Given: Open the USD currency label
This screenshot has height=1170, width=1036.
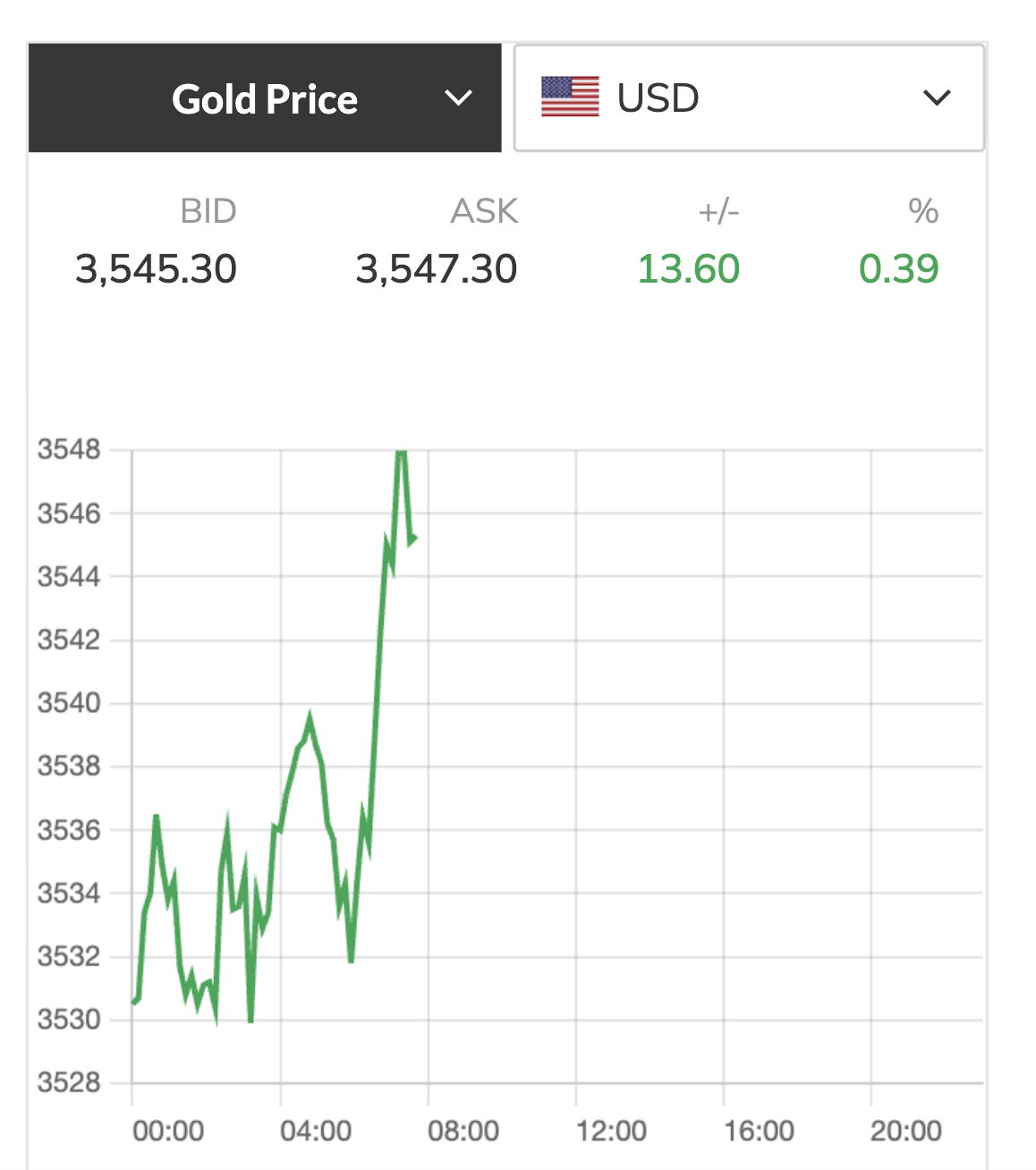Looking at the screenshot, I should 658,98.
